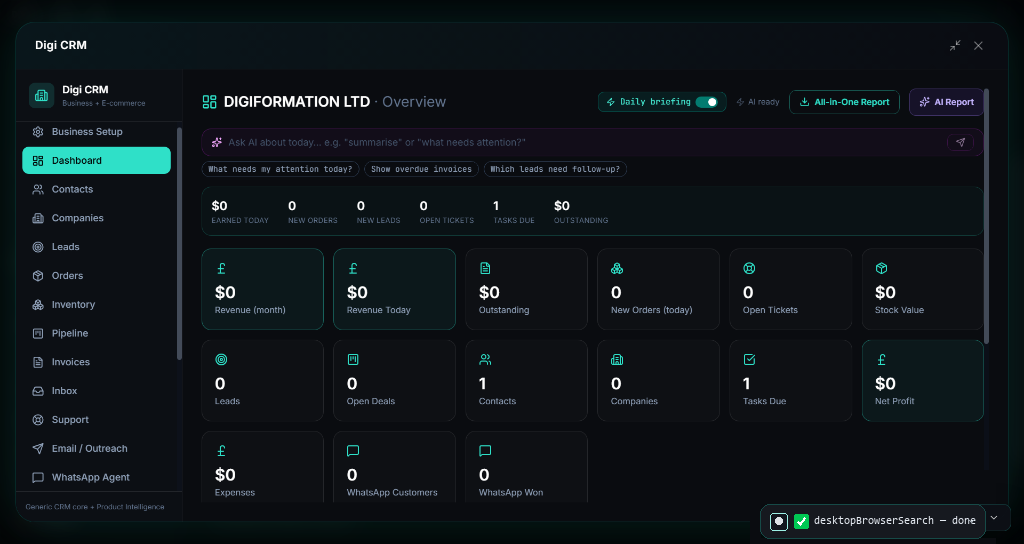Click the green checkmark in desktopBrowserSearch bar
Viewport: 1024px width, 544px height.
coord(801,521)
